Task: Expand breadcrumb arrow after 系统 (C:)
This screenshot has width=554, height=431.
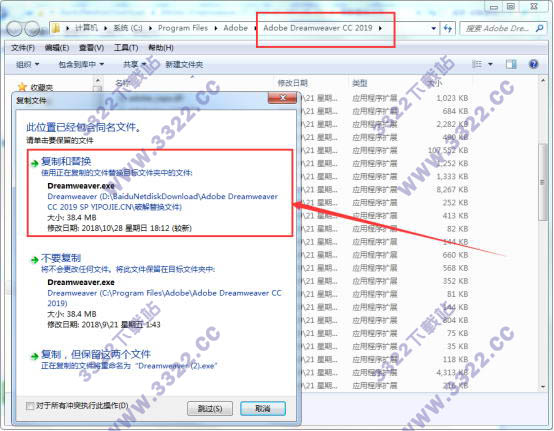Action: pos(150,28)
